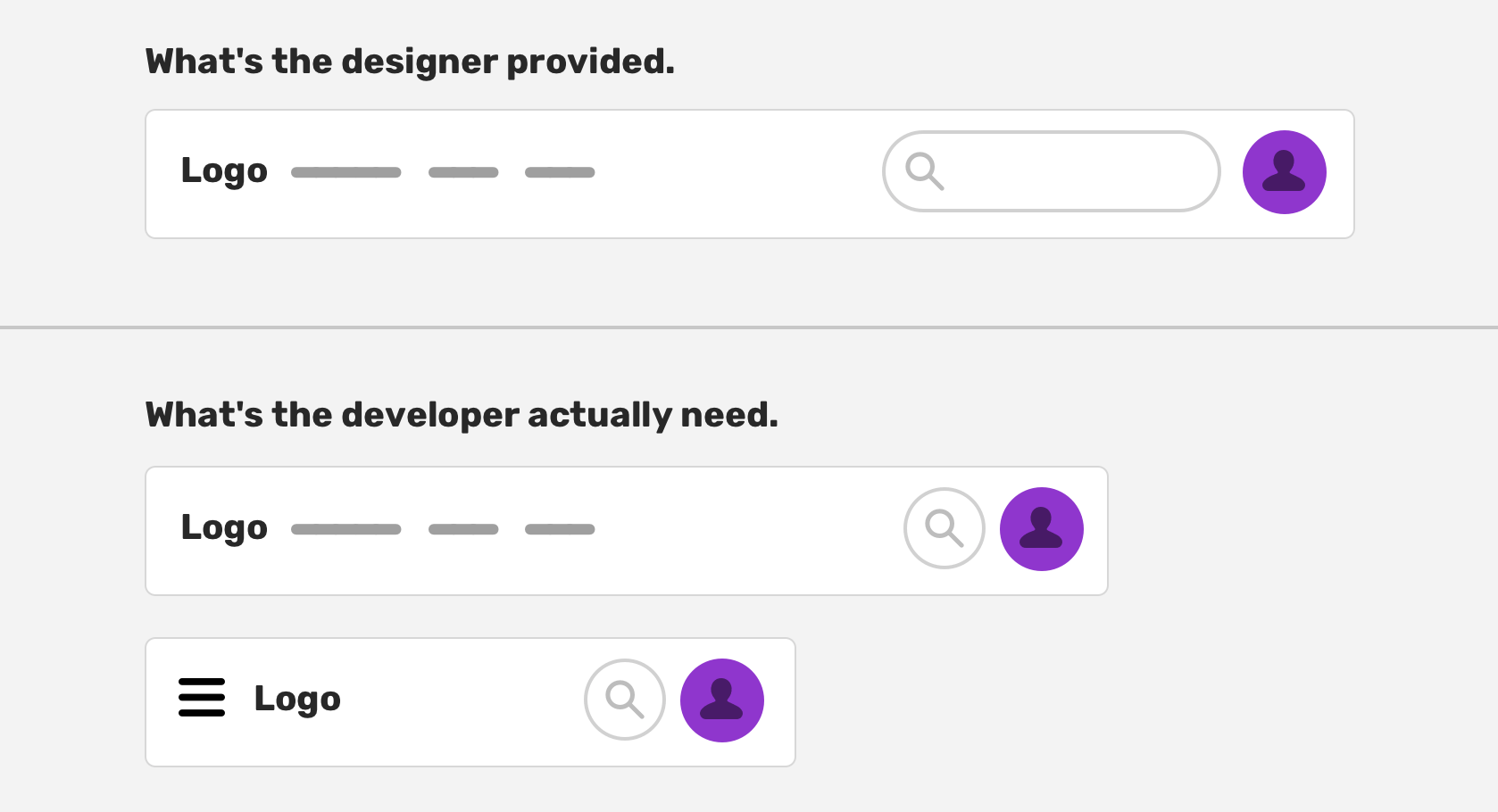
Task: Click the "What's the developer actually need." heading
Action: [x=462, y=415]
